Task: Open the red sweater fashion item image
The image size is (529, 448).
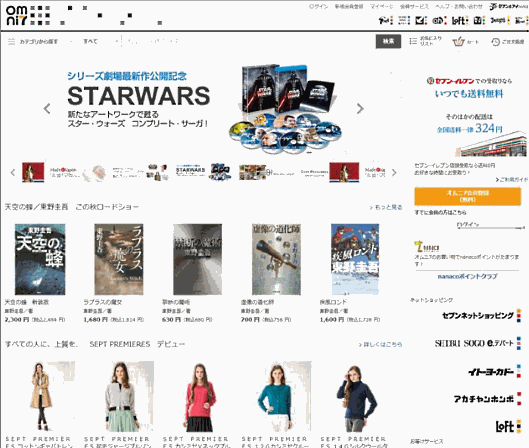Action: (x=200, y=396)
